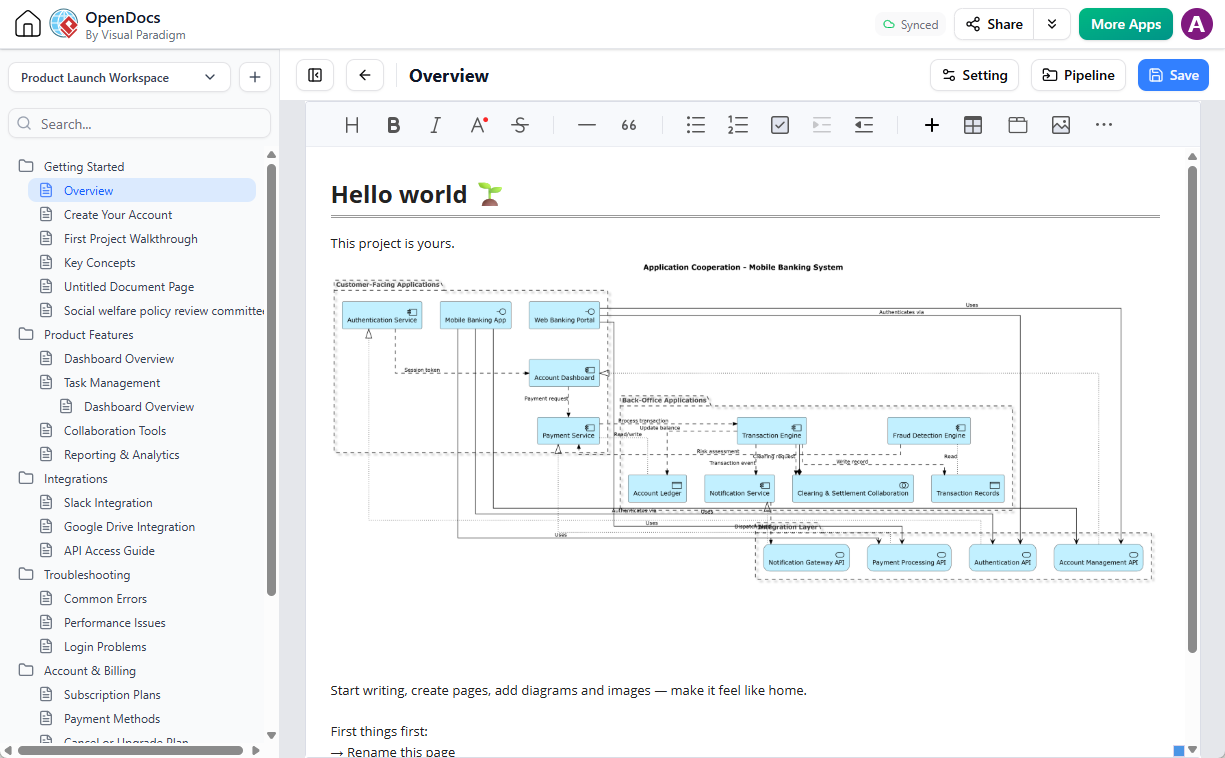Image resolution: width=1225 pixels, height=758 pixels.
Task: Open First Project Walkthrough page
Action: (x=131, y=239)
